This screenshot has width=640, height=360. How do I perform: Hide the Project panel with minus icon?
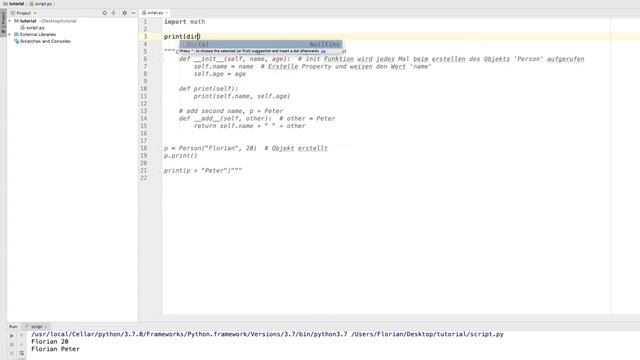click(133, 13)
